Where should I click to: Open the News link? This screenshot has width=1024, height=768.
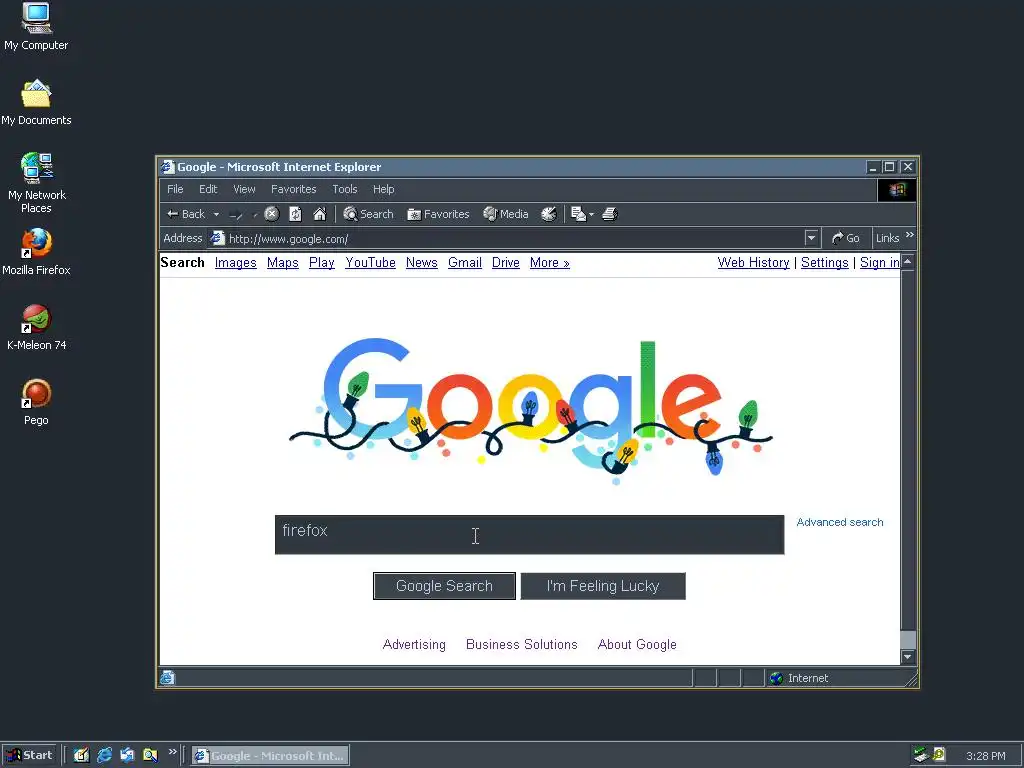422,263
